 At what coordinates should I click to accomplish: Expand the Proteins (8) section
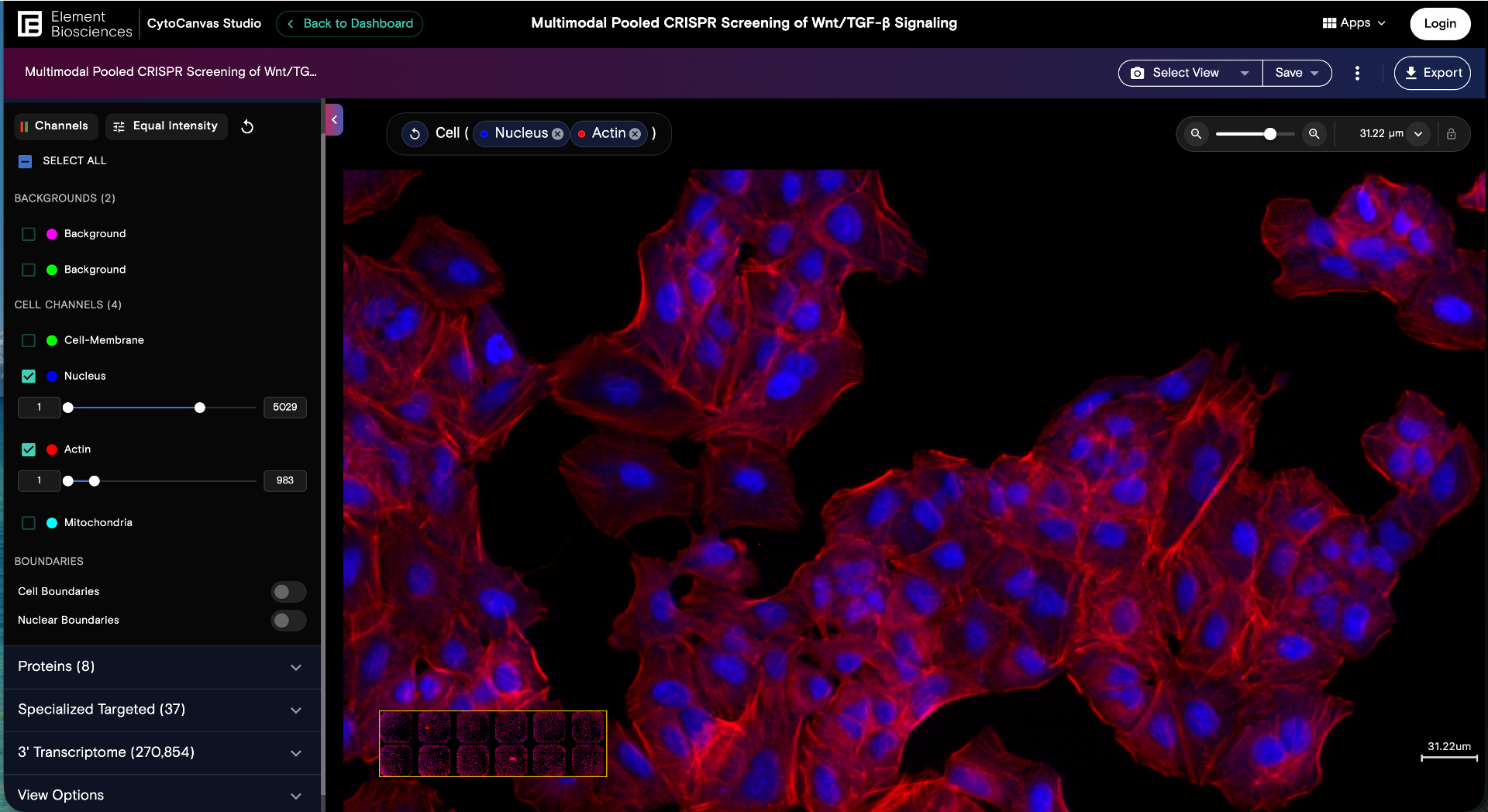[161, 667]
